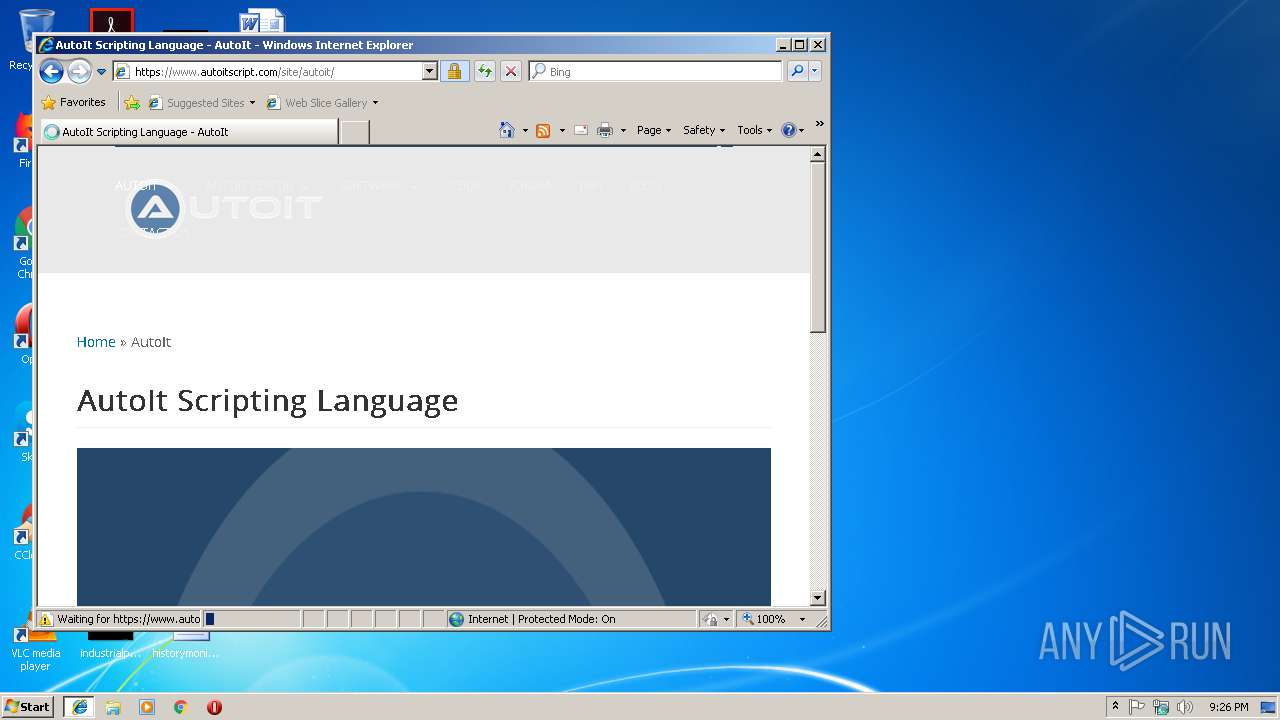The image size is (1280, 720).
Task: Click the address bar URL field
Action: coord(267,72)
